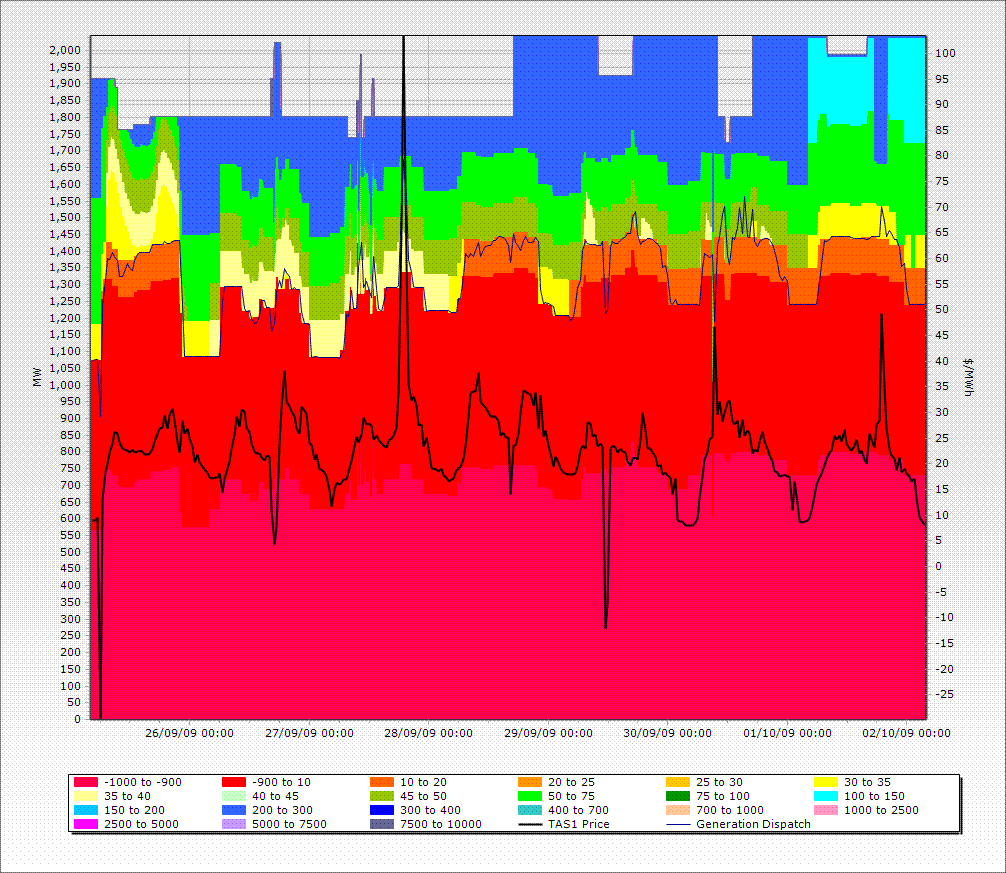Click the '200 to 300' legend swatch
The width and height of the screenshot is (1006, 873).
234,810
